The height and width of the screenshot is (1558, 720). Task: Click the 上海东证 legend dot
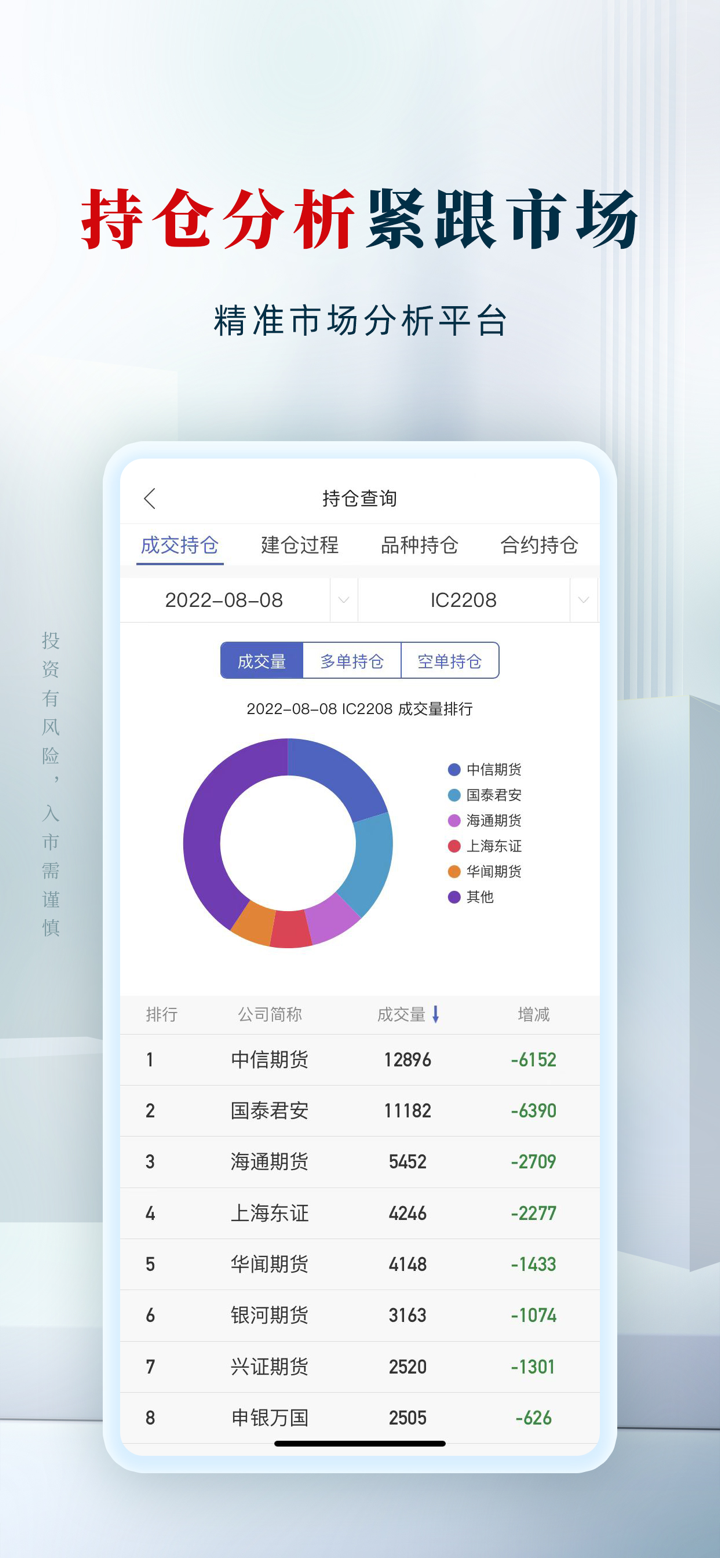454,846
